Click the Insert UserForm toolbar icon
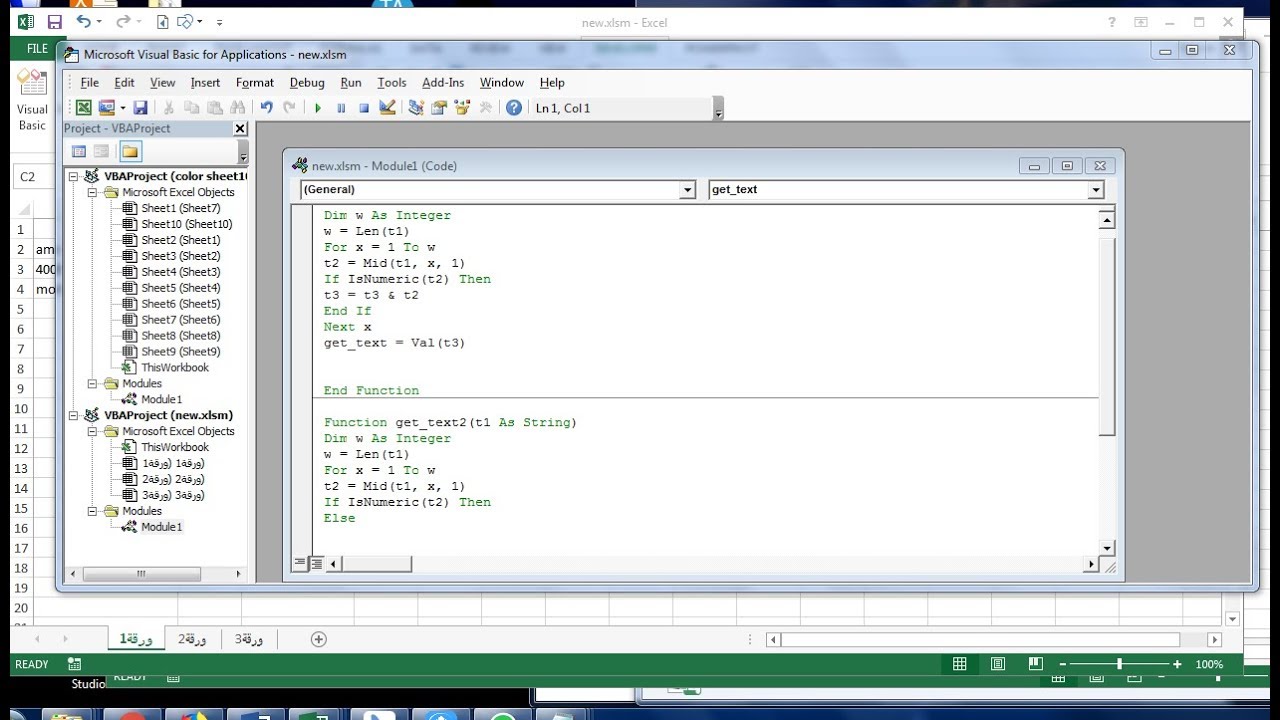Image resolution: width=1280 pixels, height=720 pixels. click(x=107, y=108)
